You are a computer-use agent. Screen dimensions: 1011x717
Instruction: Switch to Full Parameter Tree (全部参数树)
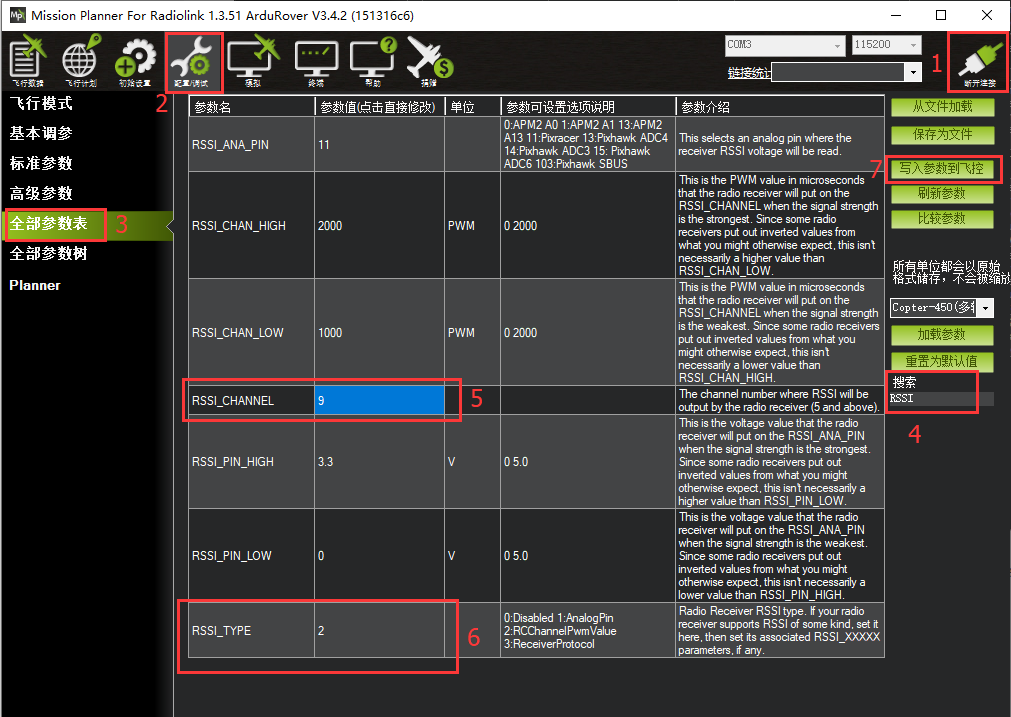tap(48, 254)
